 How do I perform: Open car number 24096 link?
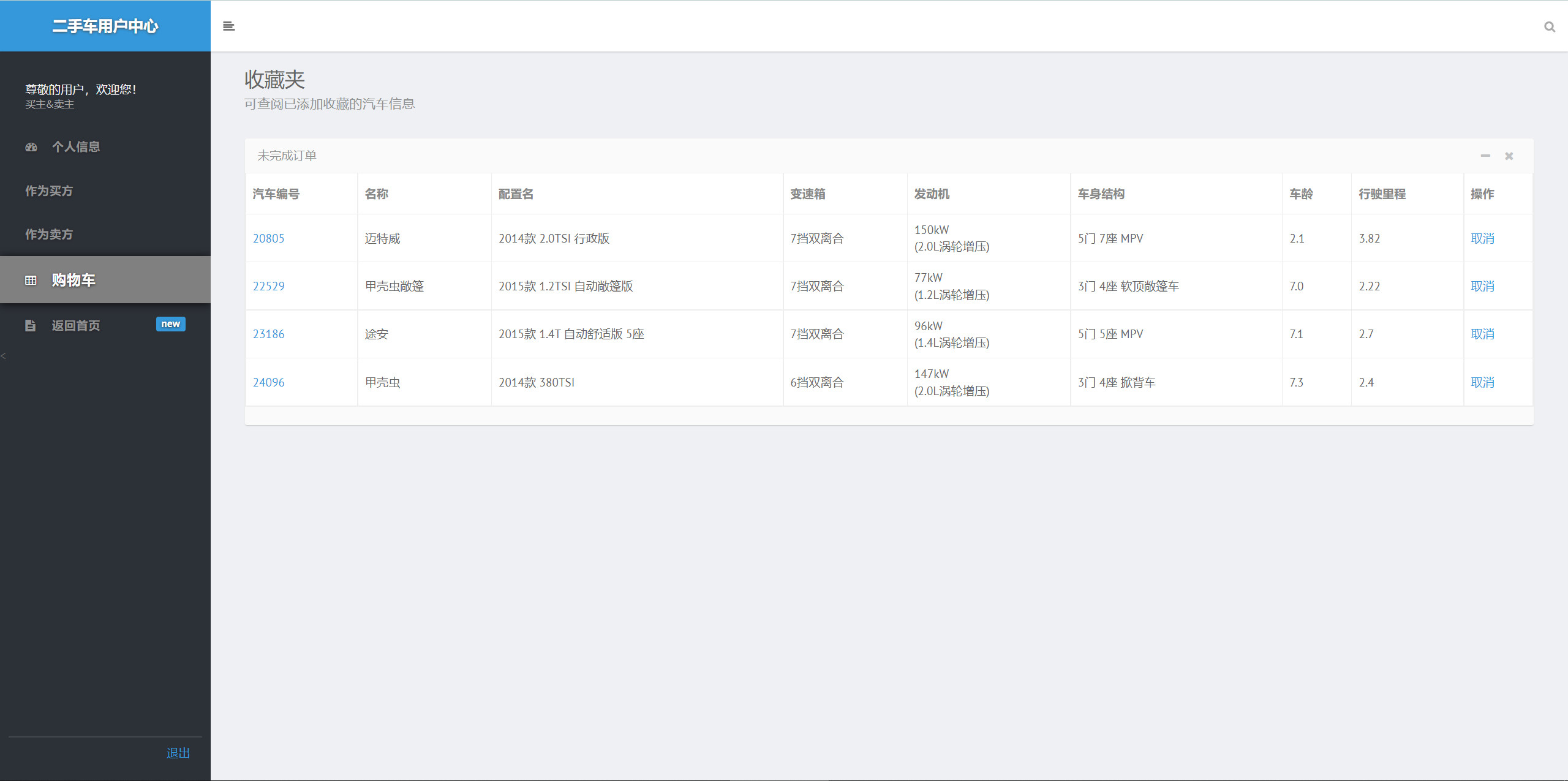coord(269,382)
